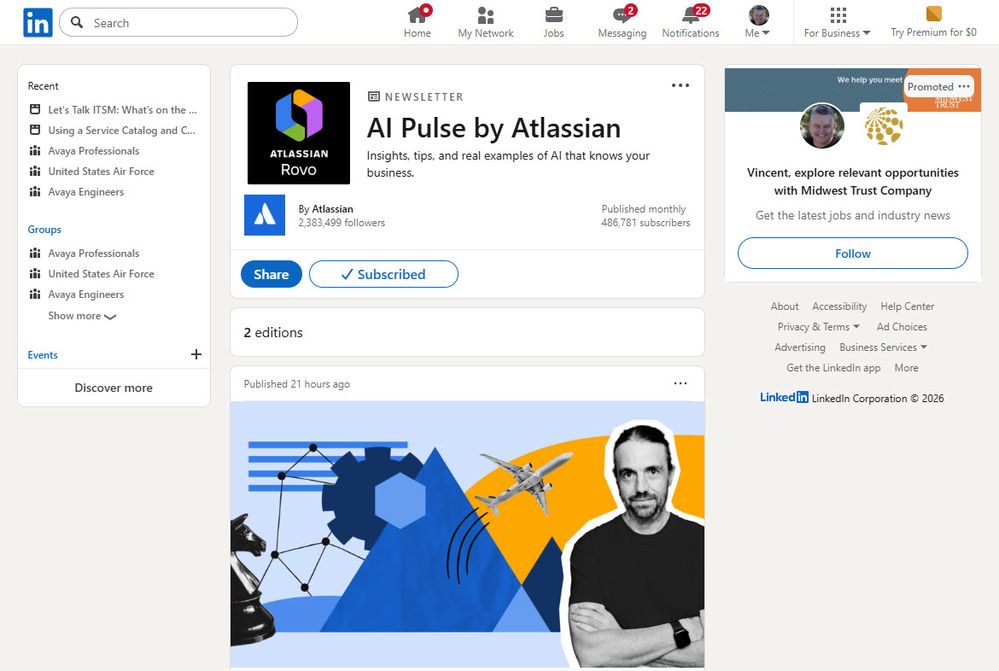This screenshot has height=671, width=999.
Task: Click the 486,781 subscribers text
Action: pos(645,223)
